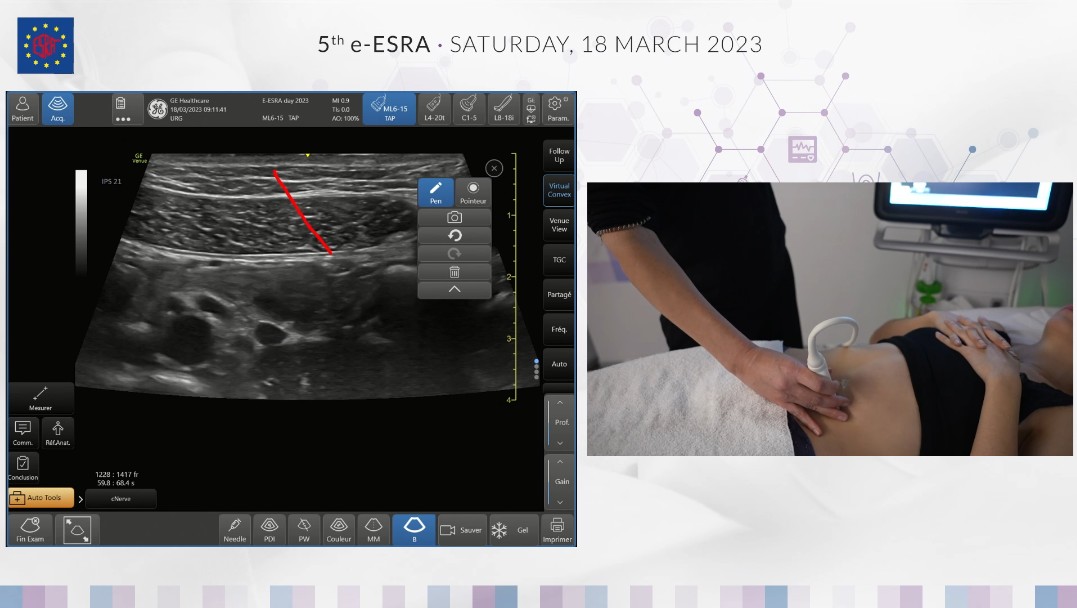
Task: Decrease Prof. depth with down arrow
Action: pos(560,443)
